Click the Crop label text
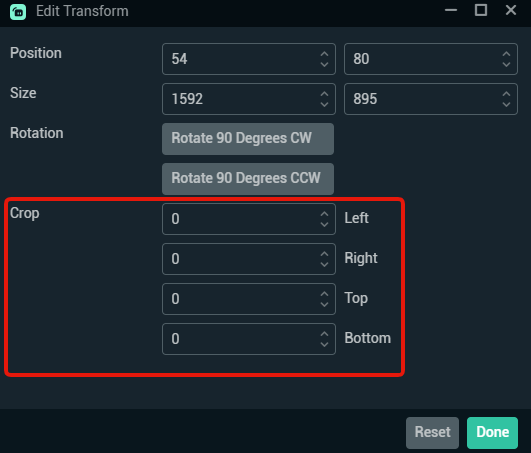The width and height of the screenshot is (531, 453). [x=25, y=214]
